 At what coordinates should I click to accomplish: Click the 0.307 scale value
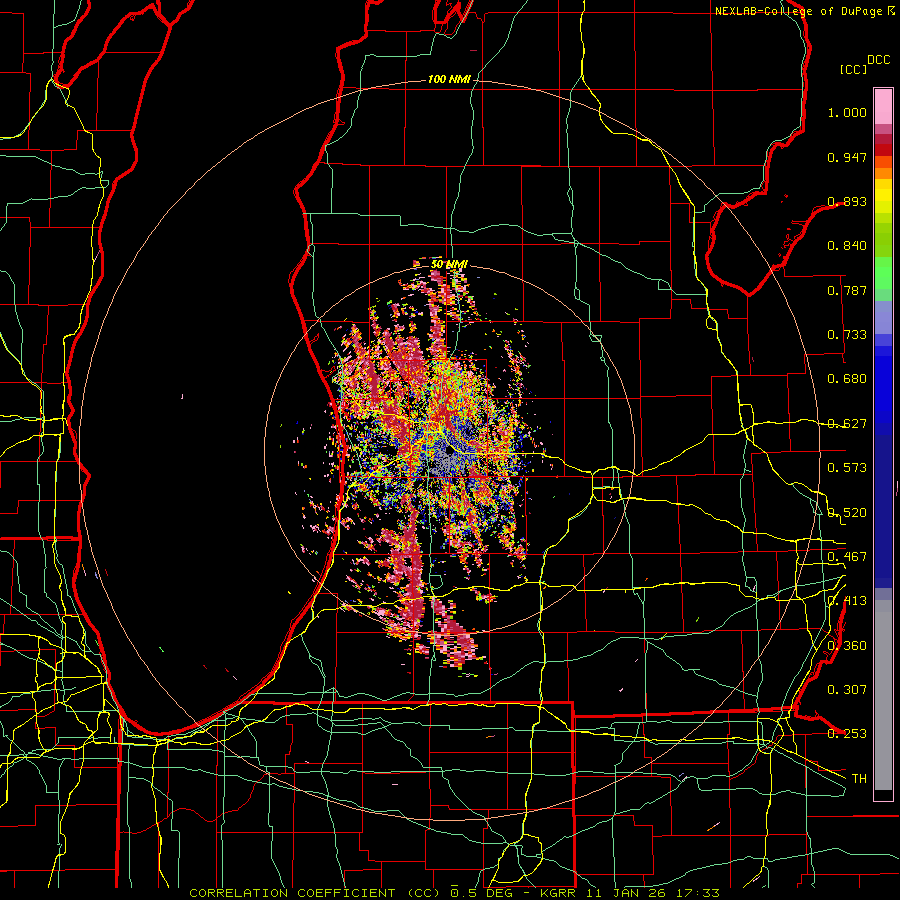(847, 690)
